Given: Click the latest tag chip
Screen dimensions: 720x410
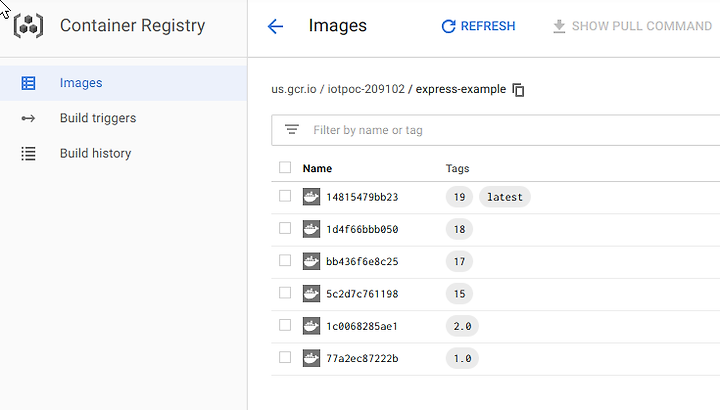Looking at the screenshot, I should (505, 197).
